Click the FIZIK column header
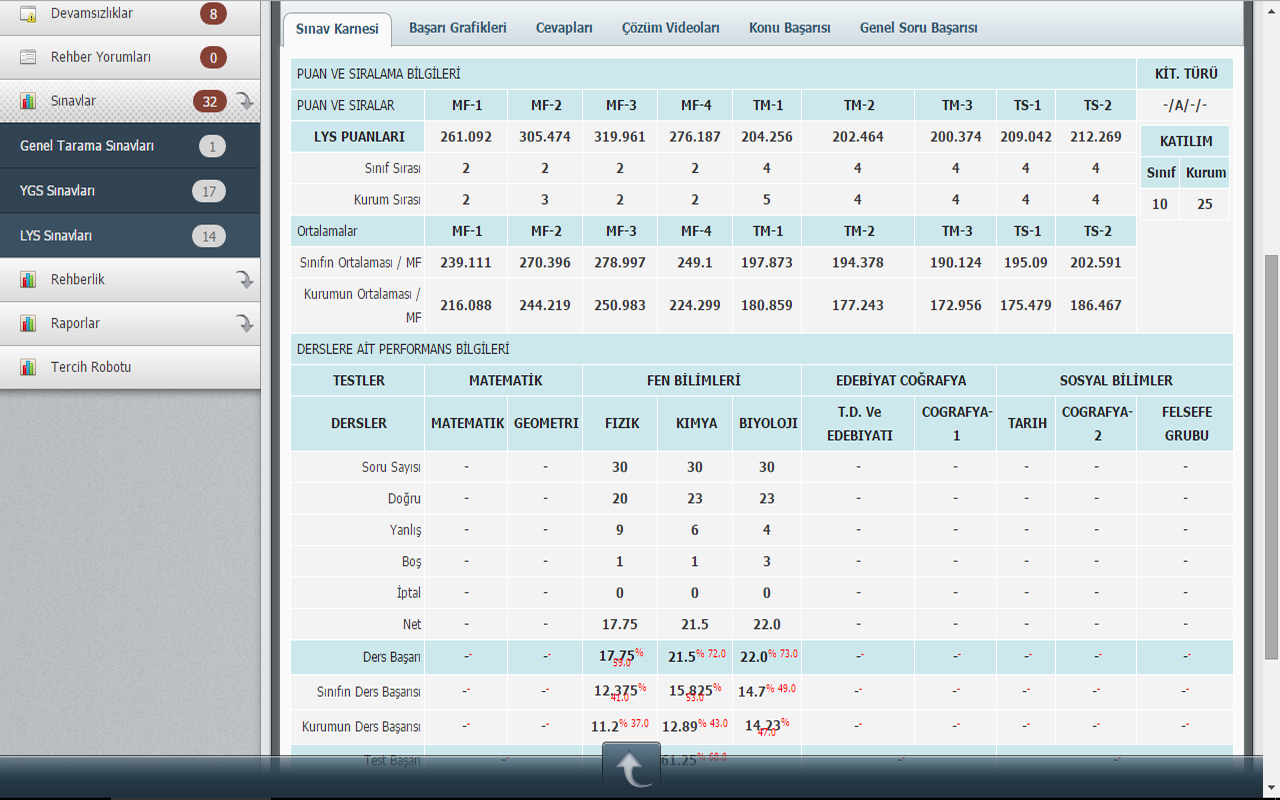 (x=620, y=423)
